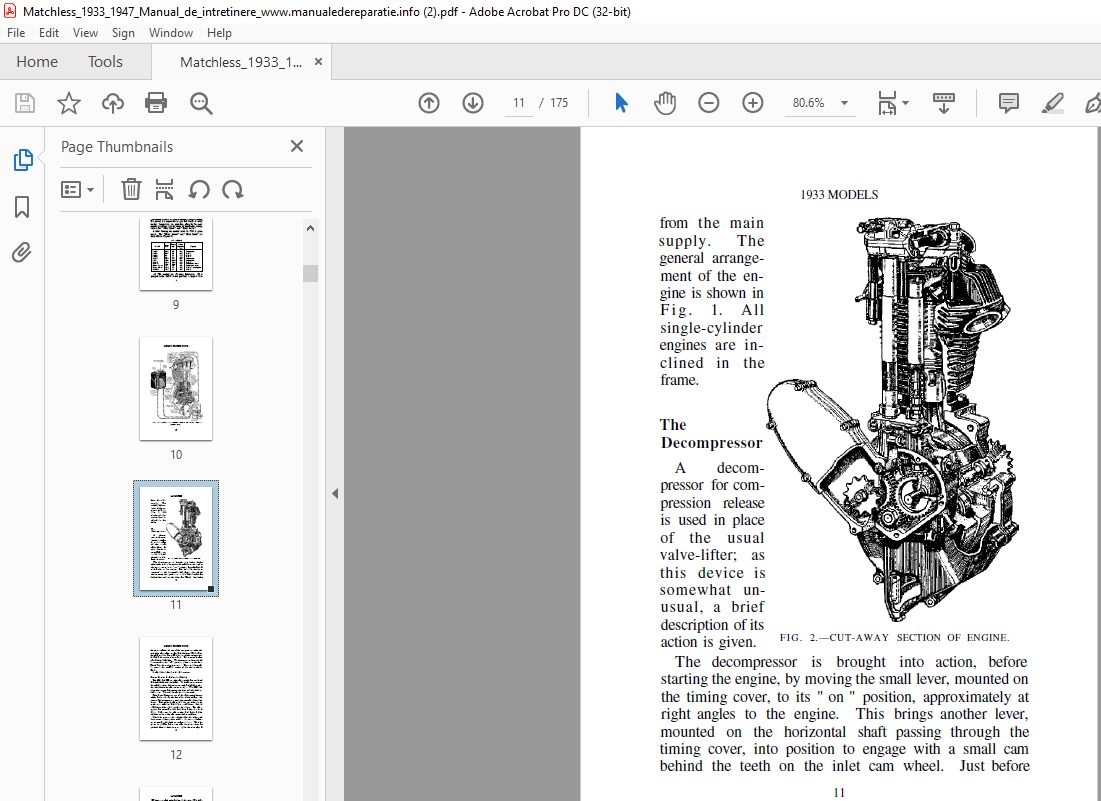Close the Matchless_1933 document tab
This screenshot has height=801, width=1101.
[318, 62]
